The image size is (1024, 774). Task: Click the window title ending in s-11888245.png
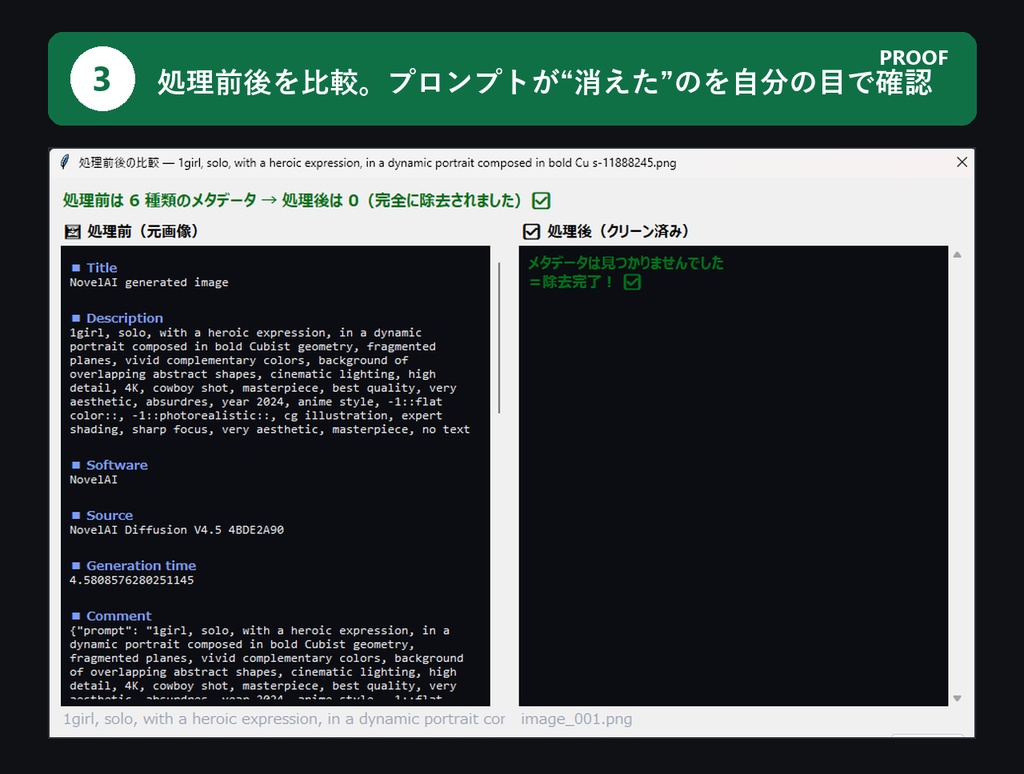pyautogui.click(x=377, y=163)
